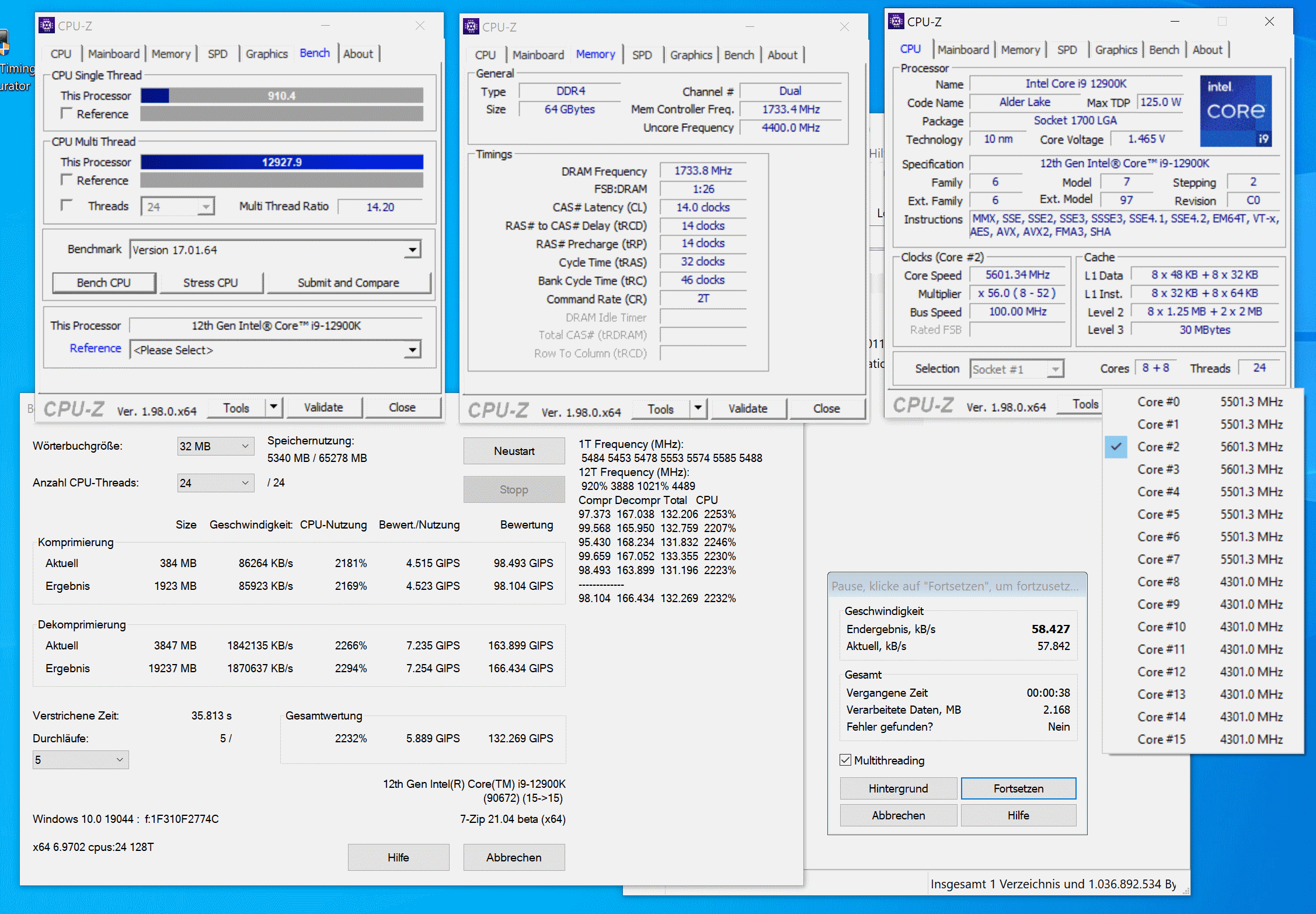Click the Gesamtwertung 132.269 GIPS value
The image size is (1316, 914).
click(x=521, y=738)
